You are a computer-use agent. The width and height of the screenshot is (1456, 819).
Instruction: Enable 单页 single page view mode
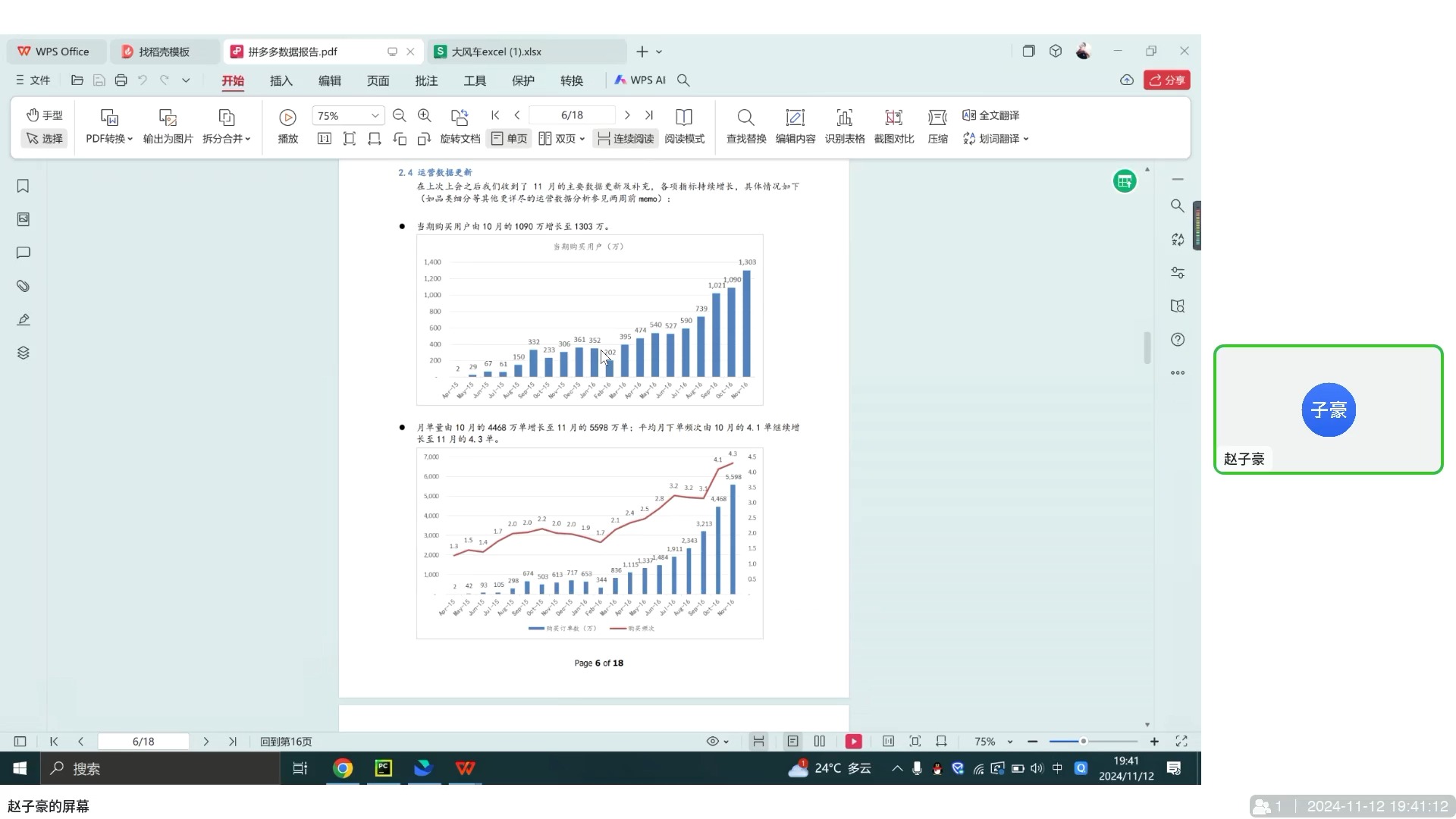(x=508, y=138)
